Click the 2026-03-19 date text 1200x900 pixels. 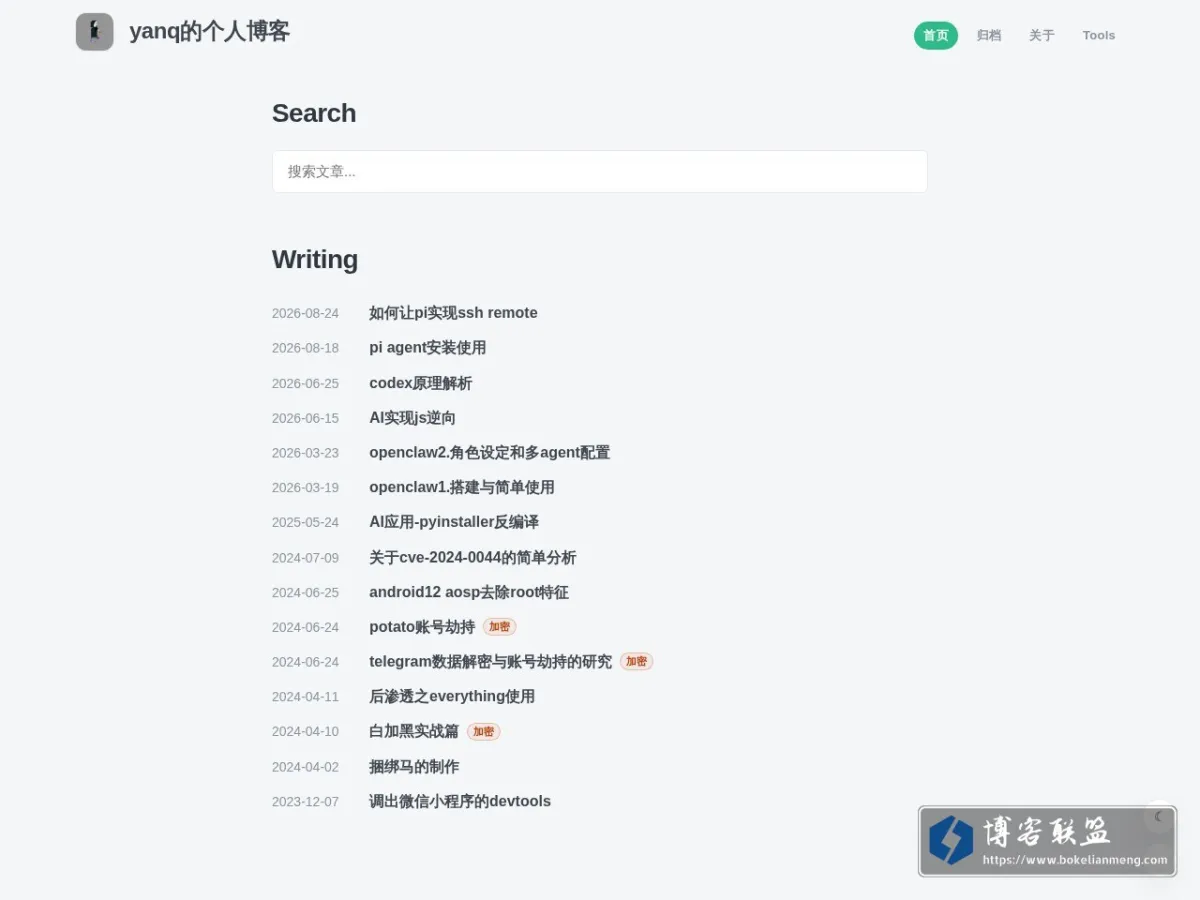pos(305,487)
